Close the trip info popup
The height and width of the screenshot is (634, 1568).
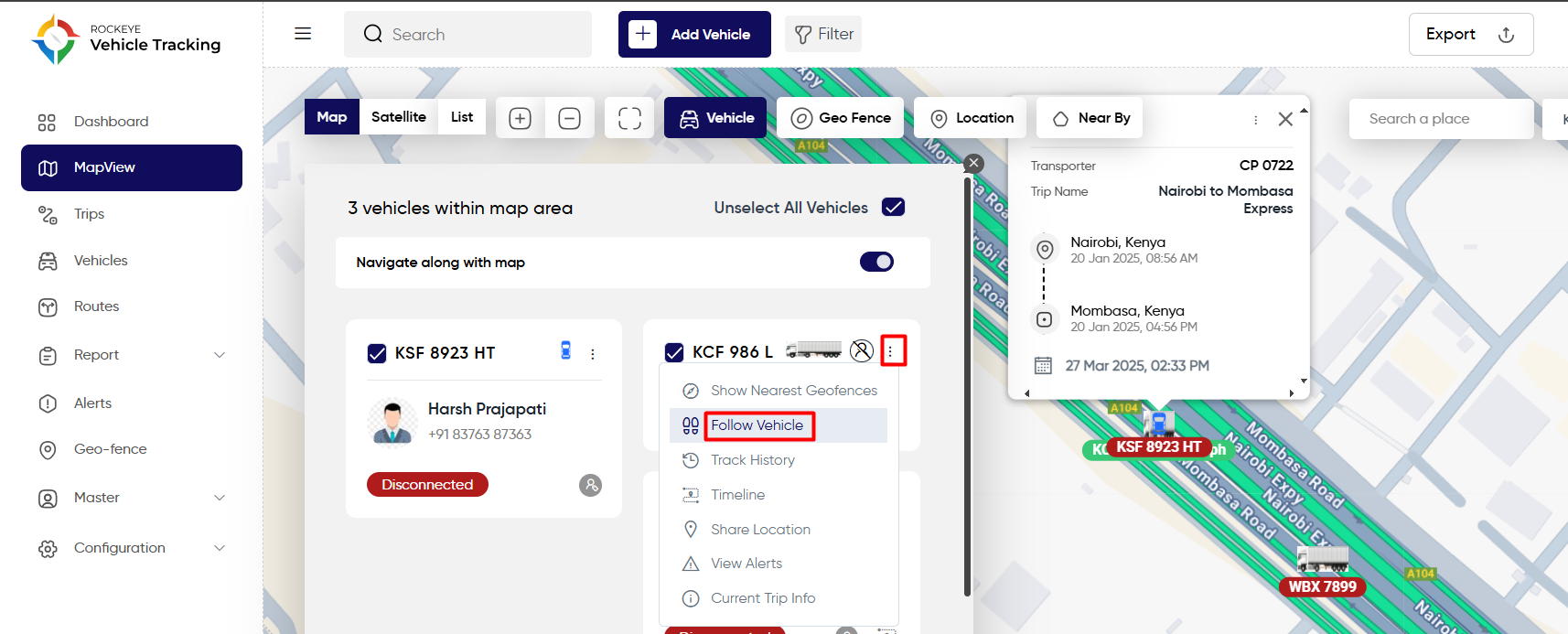[x=1285, y=119]
